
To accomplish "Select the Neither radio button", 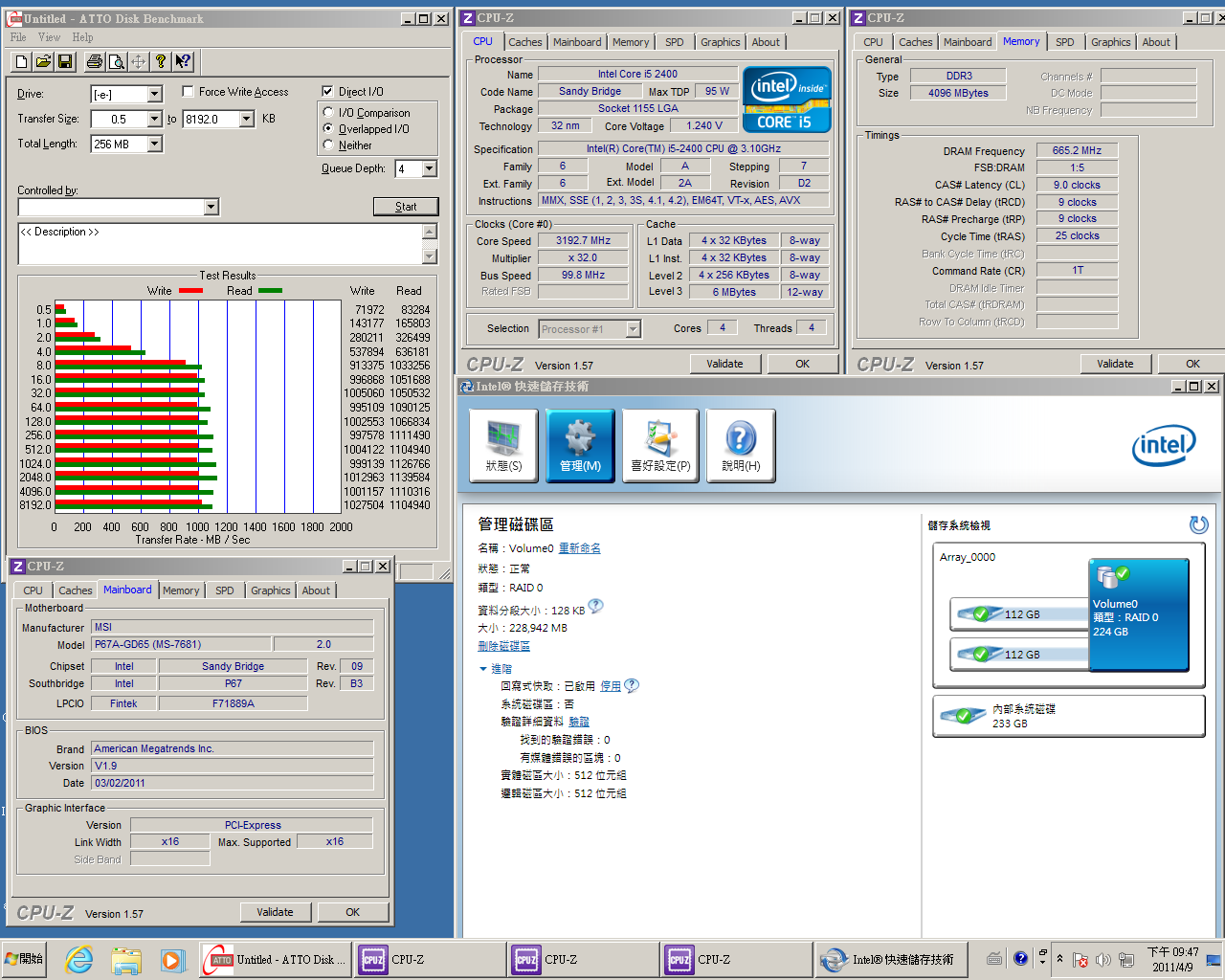I will (x=328, y=145).
